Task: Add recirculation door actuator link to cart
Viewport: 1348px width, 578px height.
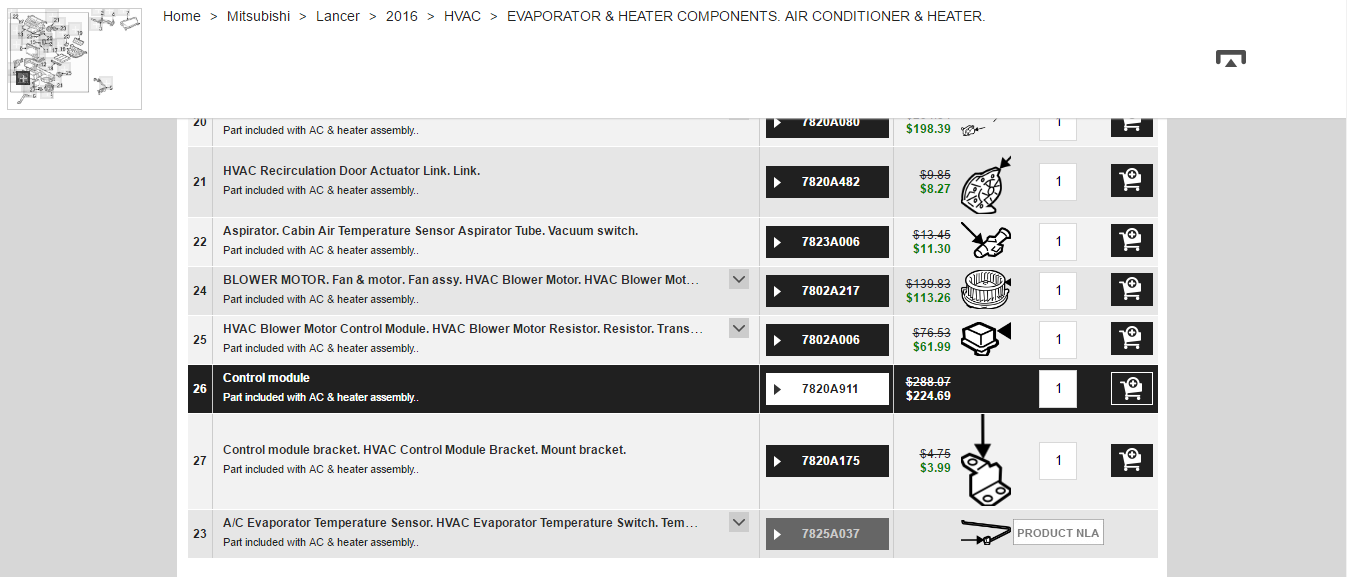Action: click(1131, 181)
